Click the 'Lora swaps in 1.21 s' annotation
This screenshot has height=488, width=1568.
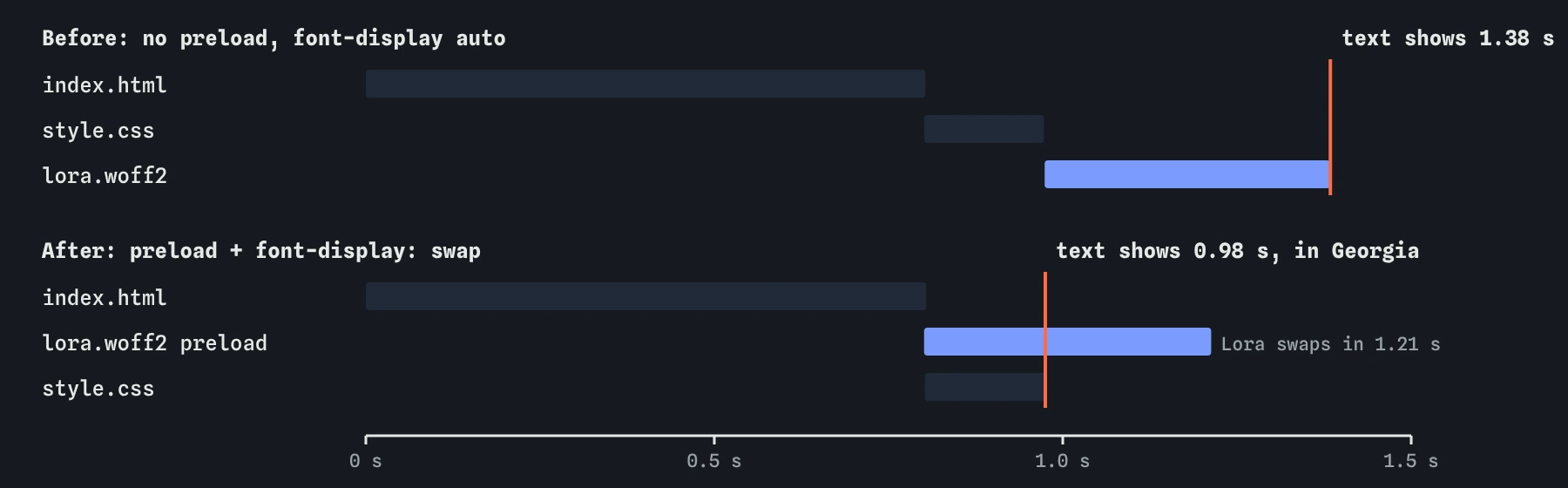[1330, 344]
